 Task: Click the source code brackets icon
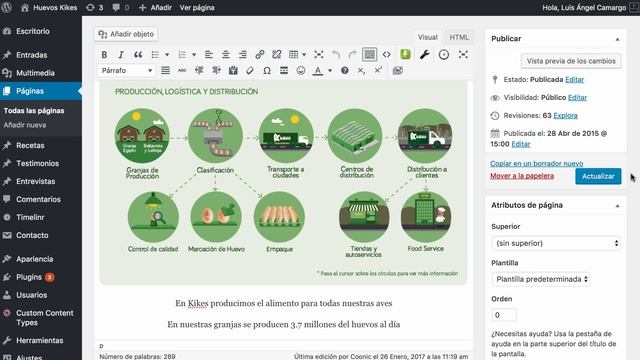(387, 54)
